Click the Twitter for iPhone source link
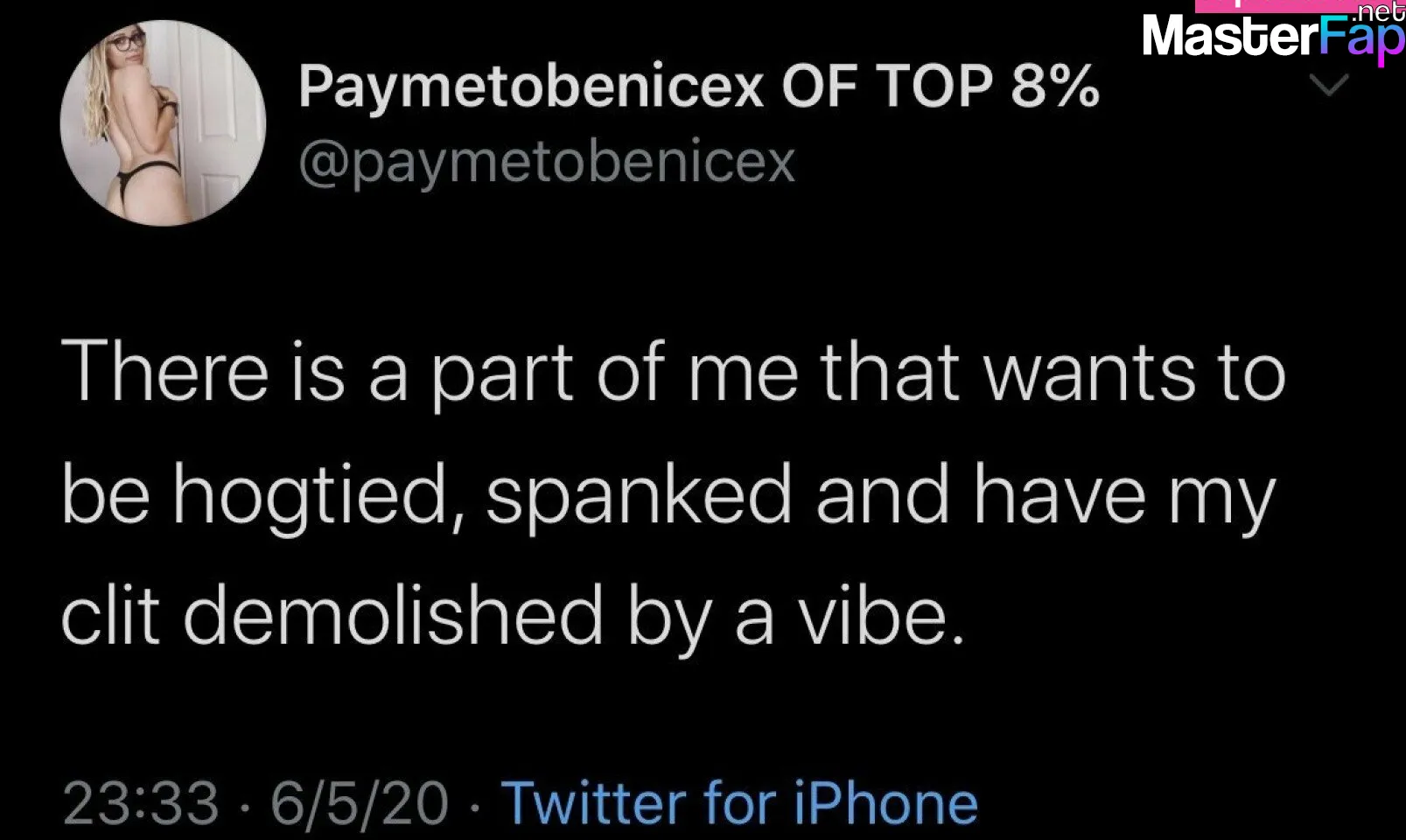 coord(739,803)
